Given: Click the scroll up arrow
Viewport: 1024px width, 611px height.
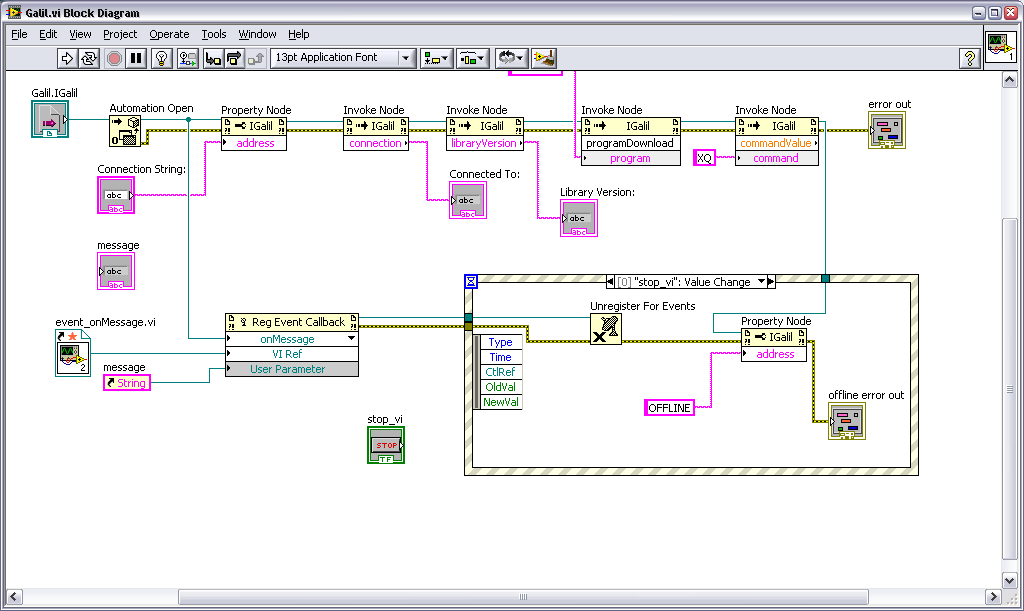Looking at the screenshot, I should click(x=1010, y=80).
